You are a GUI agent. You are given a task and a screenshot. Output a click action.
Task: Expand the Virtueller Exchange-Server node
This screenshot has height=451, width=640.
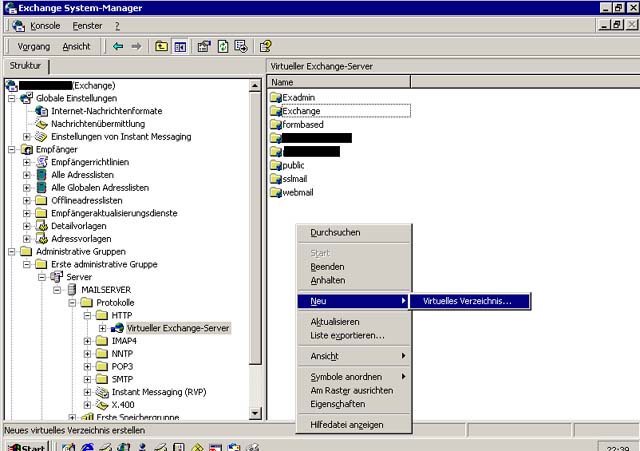point(102,328)
